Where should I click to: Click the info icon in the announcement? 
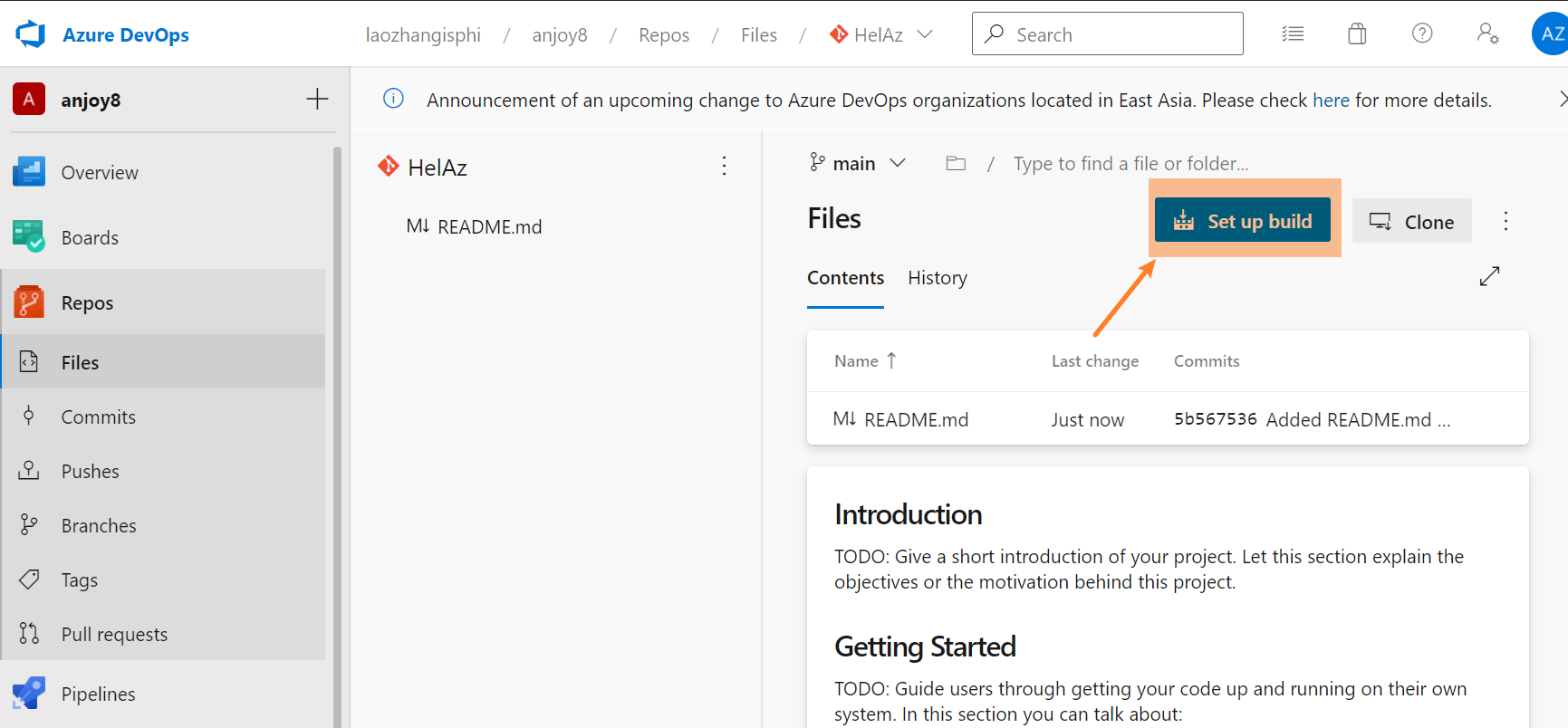(x=393, y=98)
